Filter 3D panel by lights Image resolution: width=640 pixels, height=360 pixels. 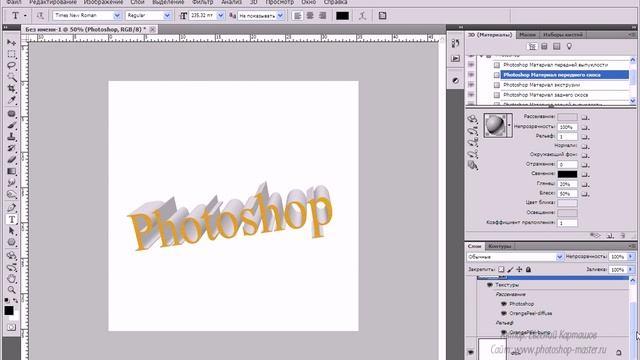(569, 47)
